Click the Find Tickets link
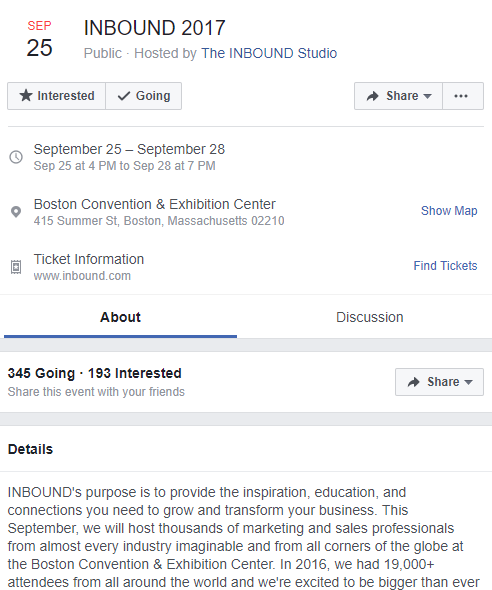Viewport: 492px width, 590px height. click(x=445, y=266)
